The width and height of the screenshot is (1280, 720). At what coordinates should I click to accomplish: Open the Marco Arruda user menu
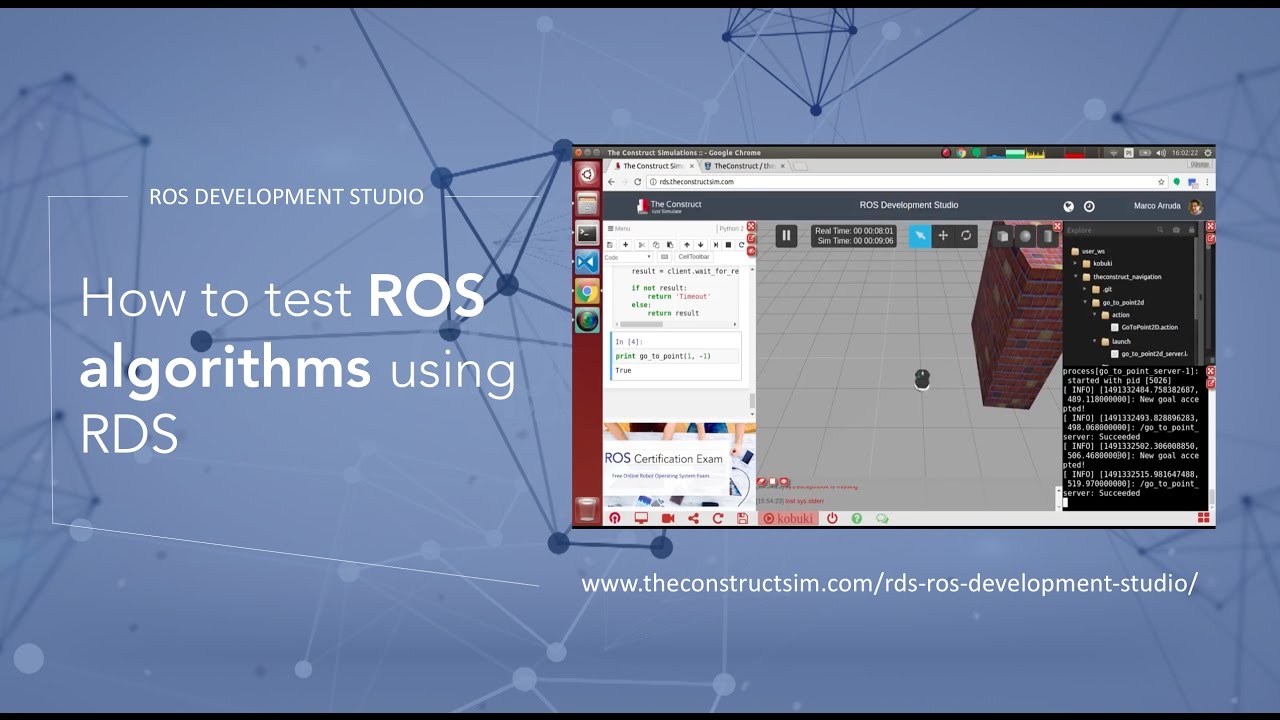(x=1168, y=206)
